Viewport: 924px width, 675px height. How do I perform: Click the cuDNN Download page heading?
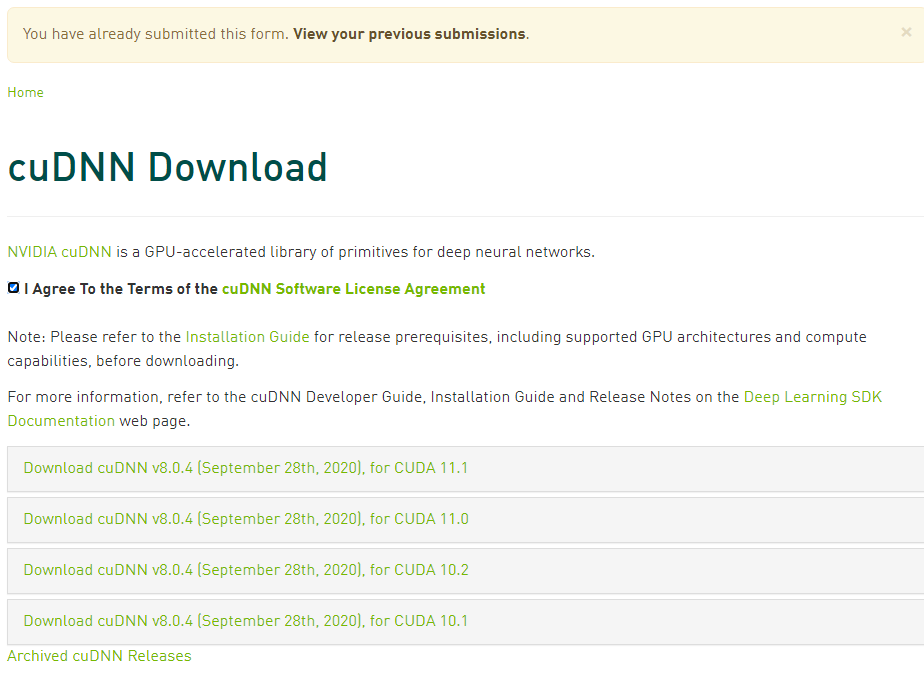[167, 167]
